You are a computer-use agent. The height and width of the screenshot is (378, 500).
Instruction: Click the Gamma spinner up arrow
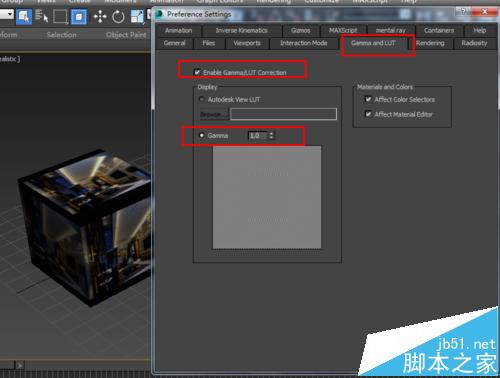272,133
